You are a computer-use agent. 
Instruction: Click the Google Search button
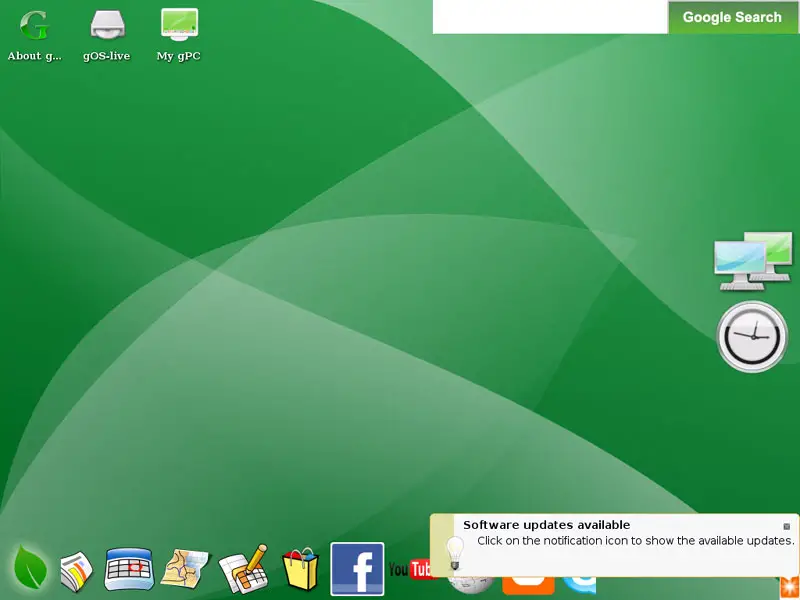coord(733,17)
